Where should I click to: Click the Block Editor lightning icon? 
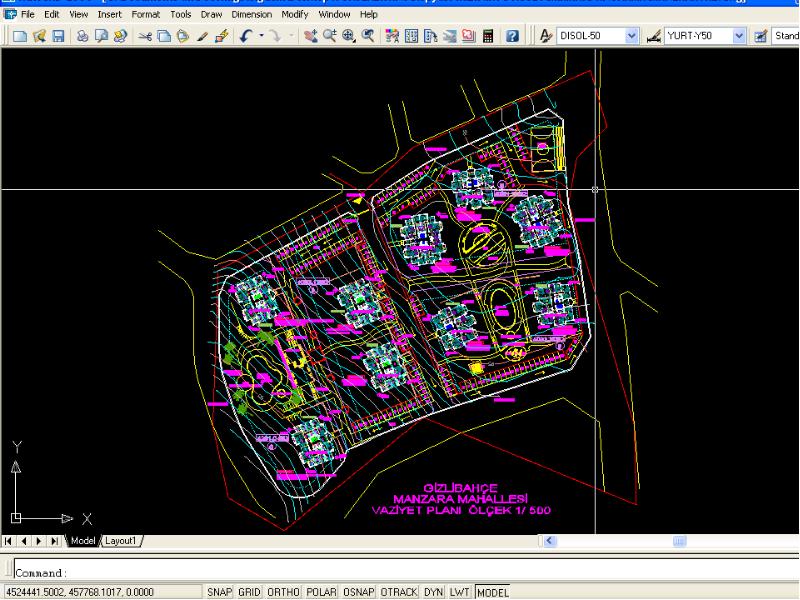coord(221,36)
